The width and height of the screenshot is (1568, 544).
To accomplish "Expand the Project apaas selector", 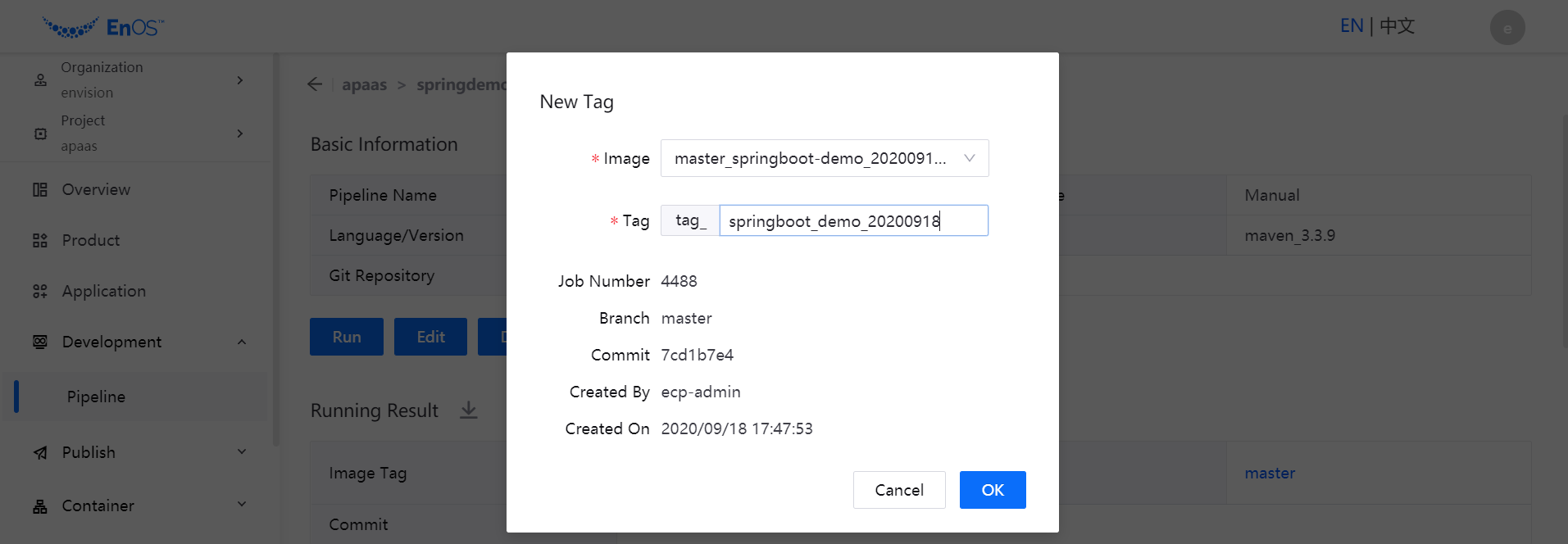I will 239,134.
